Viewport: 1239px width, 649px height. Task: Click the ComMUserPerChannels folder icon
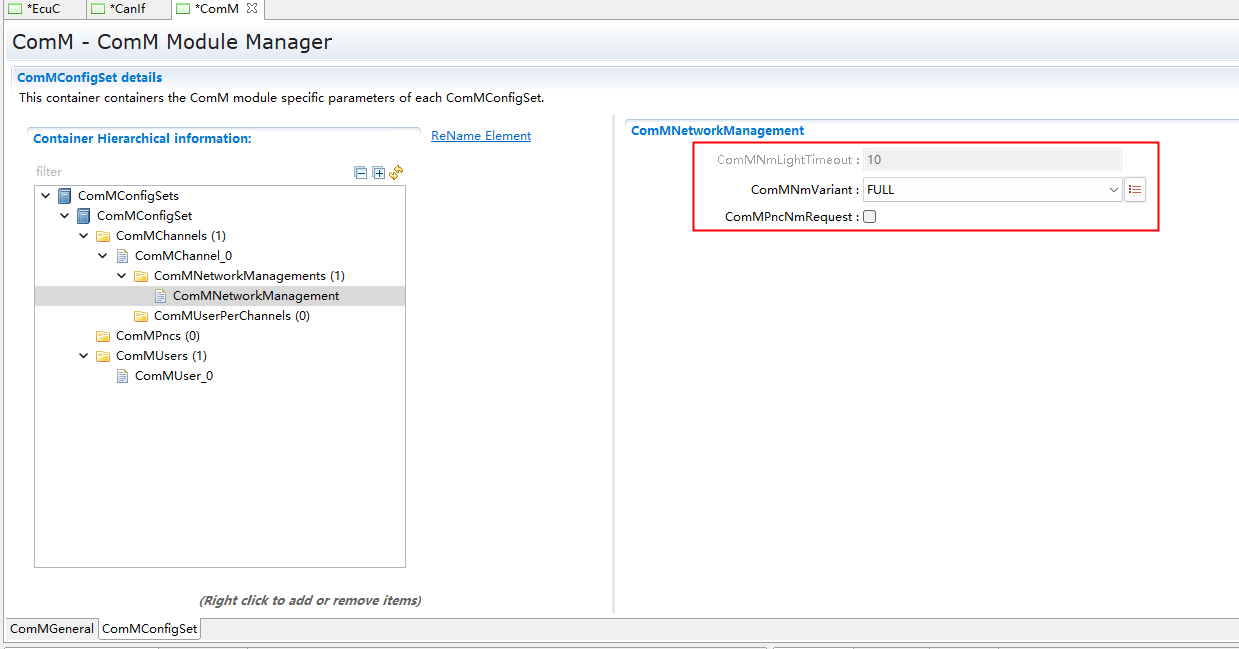(141, 316)
